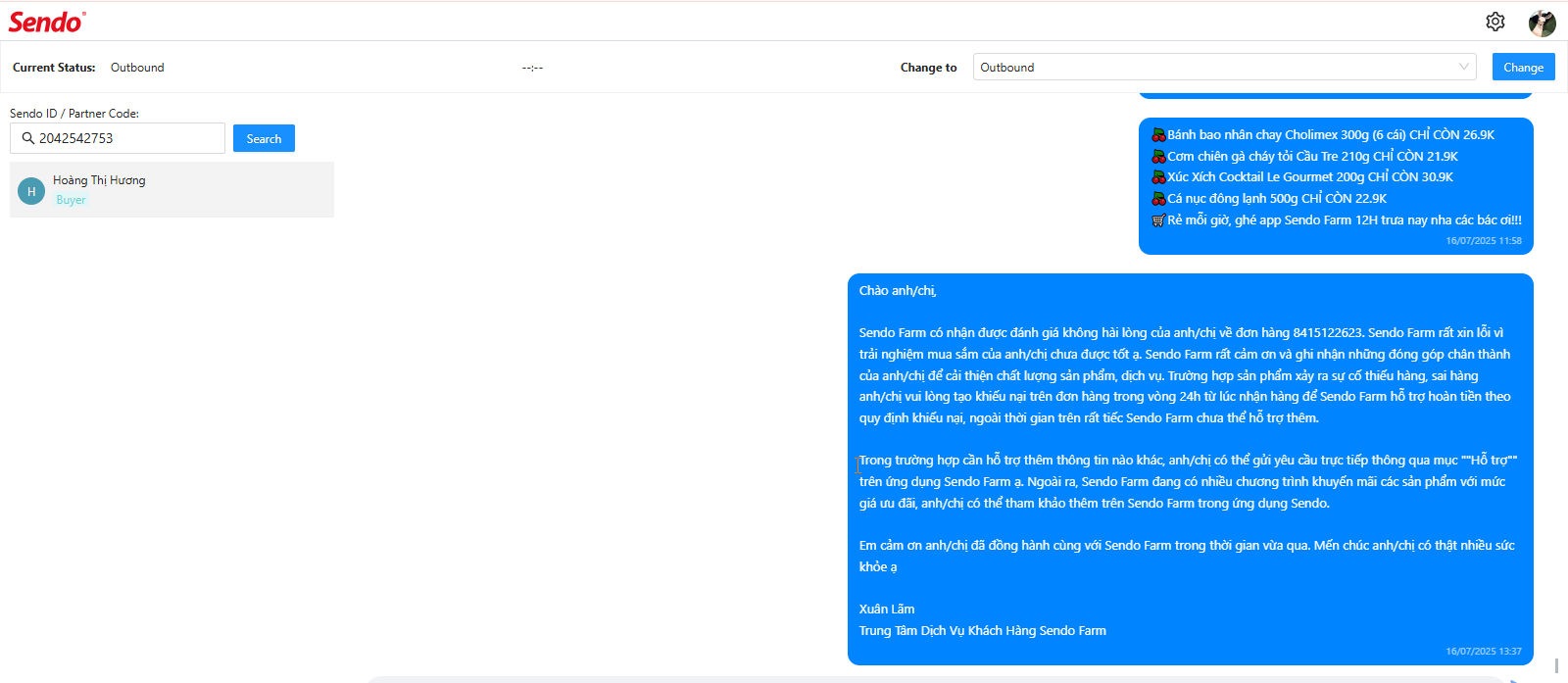Click the Sendo ID / Partner Code label
Screen dimensions: 1568x683
click(x=74, y=114)
